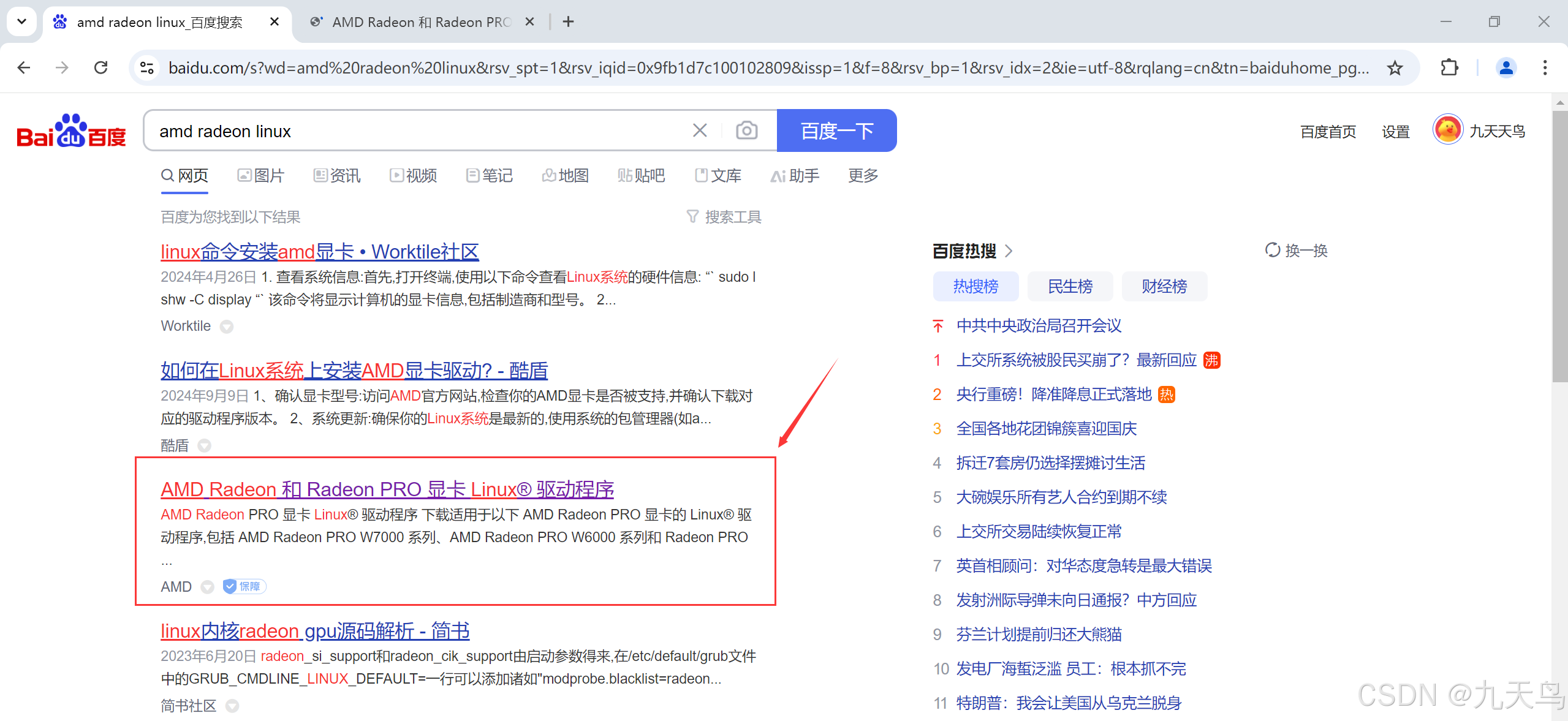
Task: Open the Ai 助手 tab
Action: pos(794,176)
